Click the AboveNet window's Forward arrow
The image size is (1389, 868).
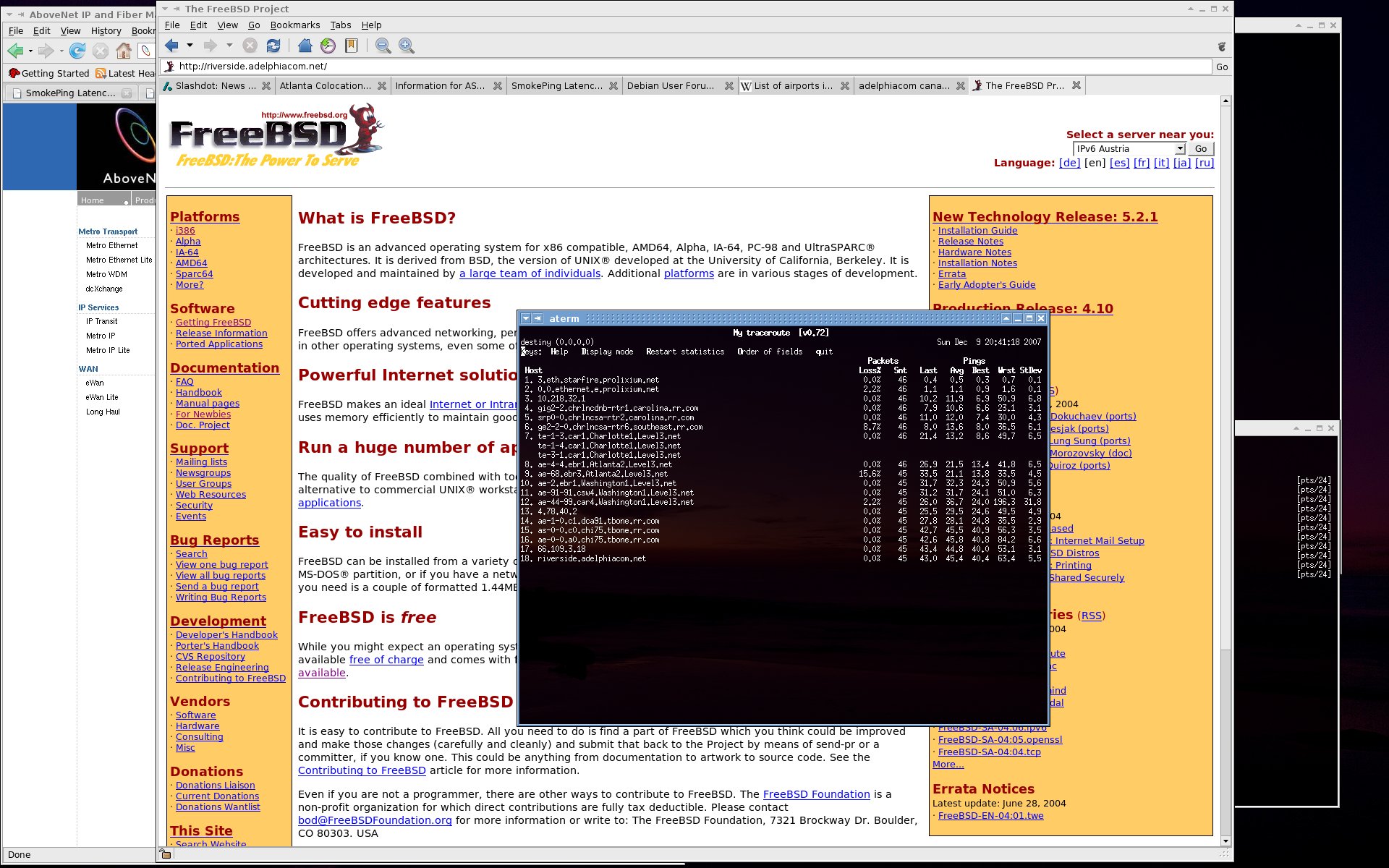46,51
